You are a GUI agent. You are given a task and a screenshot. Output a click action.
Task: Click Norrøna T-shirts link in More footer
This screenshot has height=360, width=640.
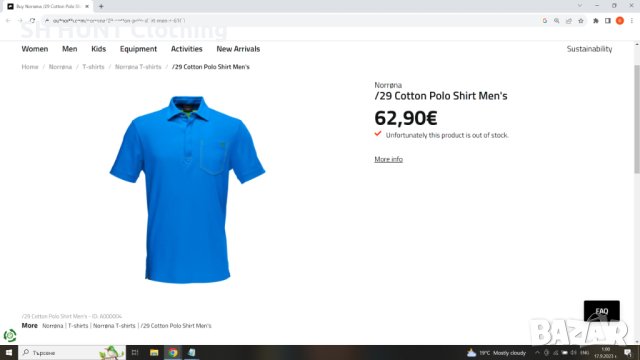(x=114, y=326)
